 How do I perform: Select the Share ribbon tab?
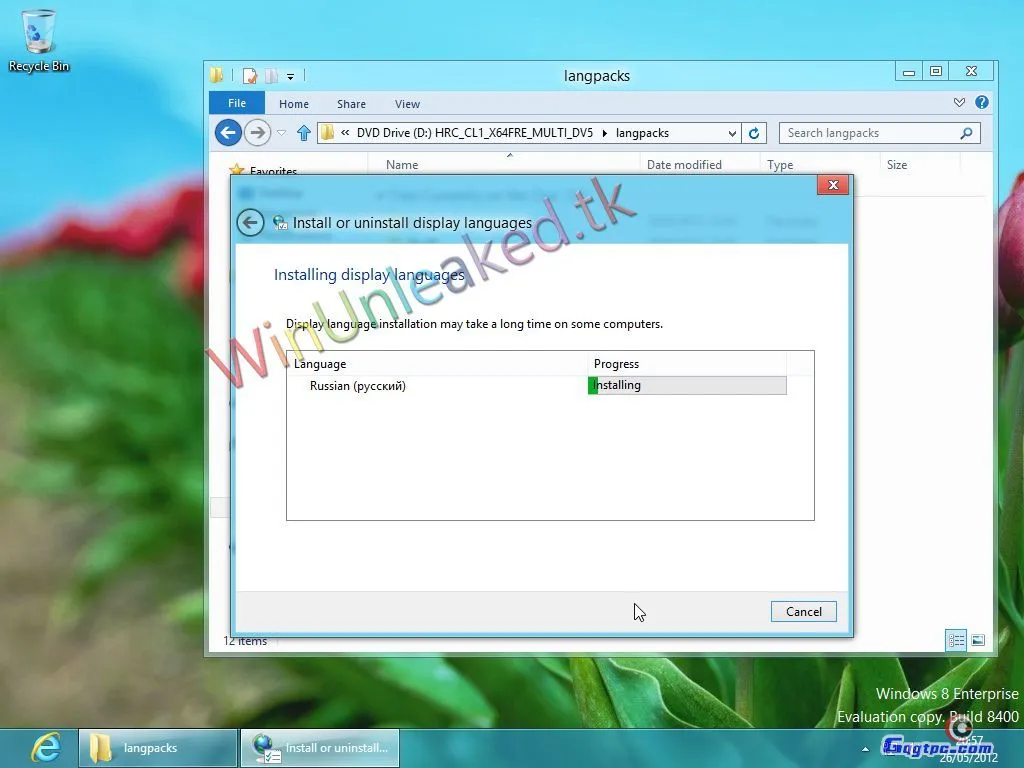[351, 104]
